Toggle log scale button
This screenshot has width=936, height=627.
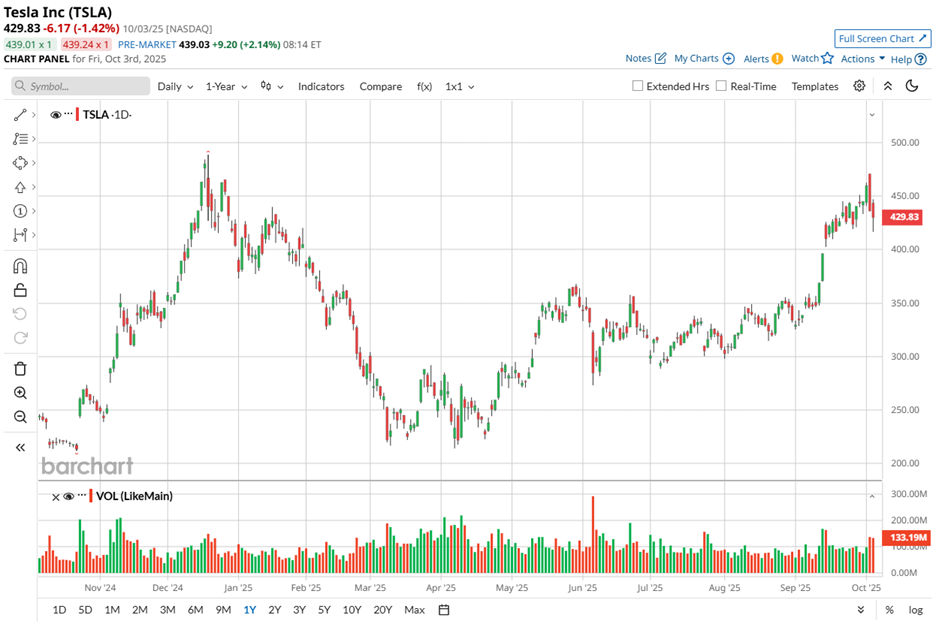(916, 610)
